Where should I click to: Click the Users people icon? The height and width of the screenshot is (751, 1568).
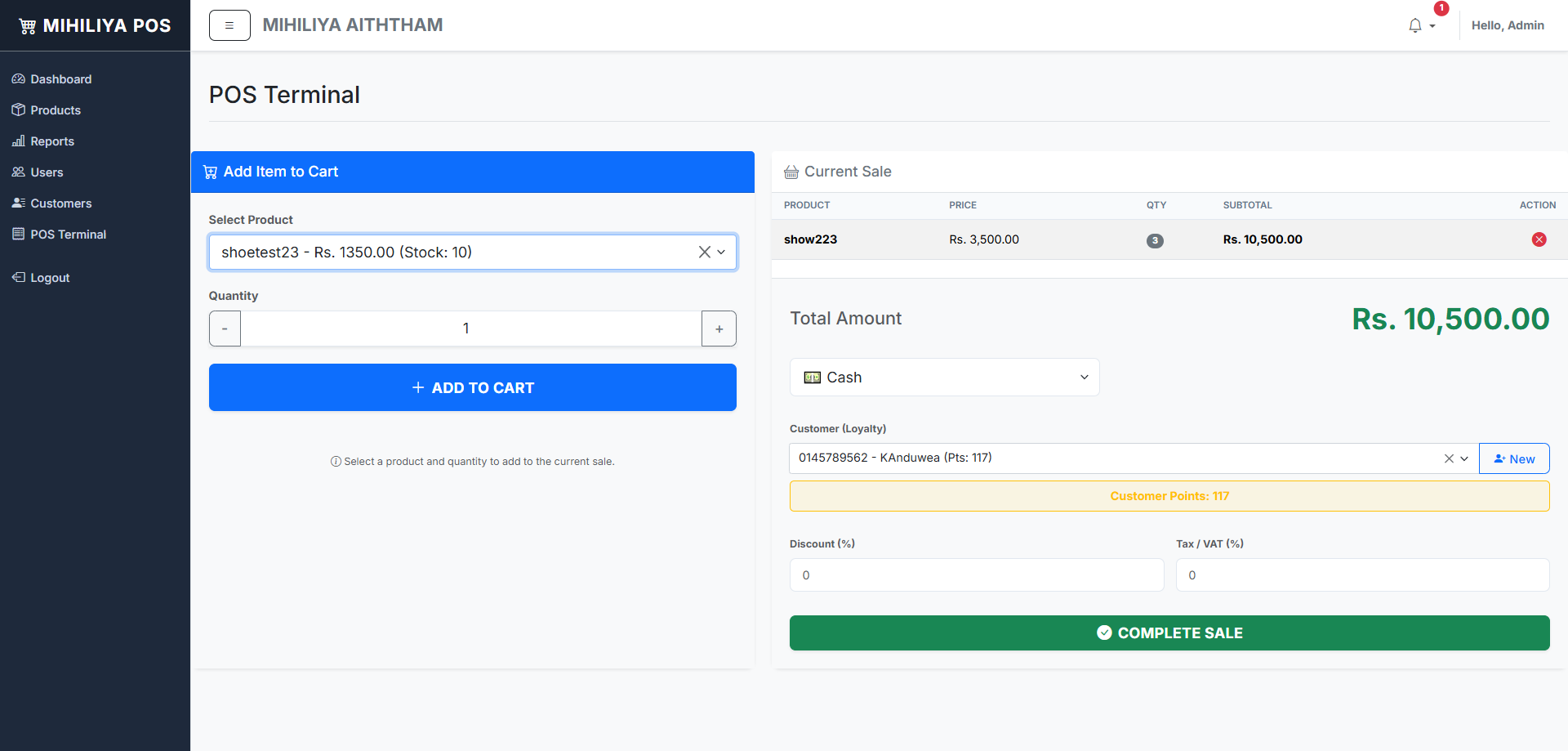coord(19,172)
